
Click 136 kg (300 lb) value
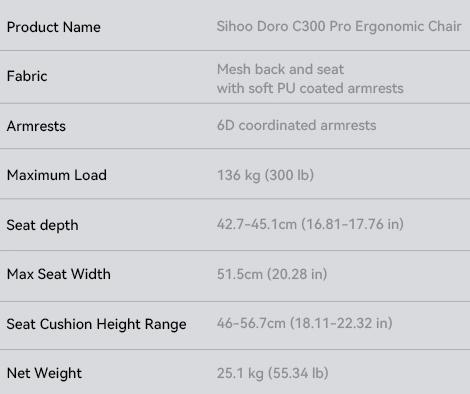point(266,175)
